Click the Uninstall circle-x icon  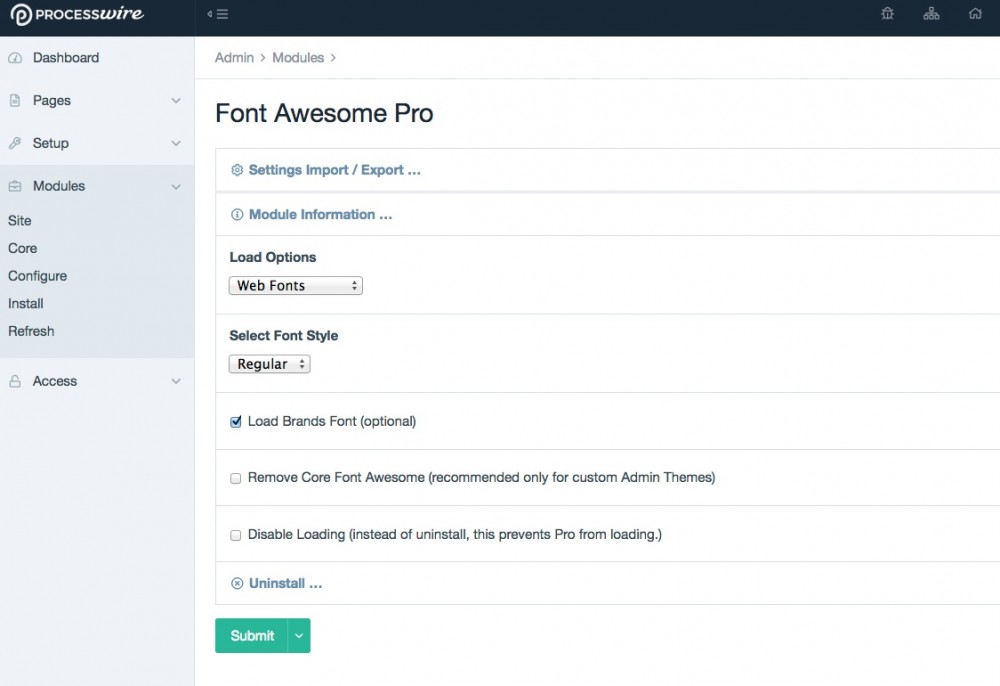[x=237, y=584]
